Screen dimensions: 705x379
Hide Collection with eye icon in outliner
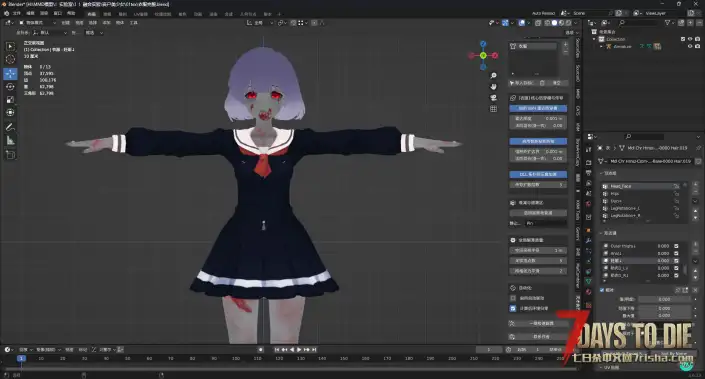click(690, 39)
